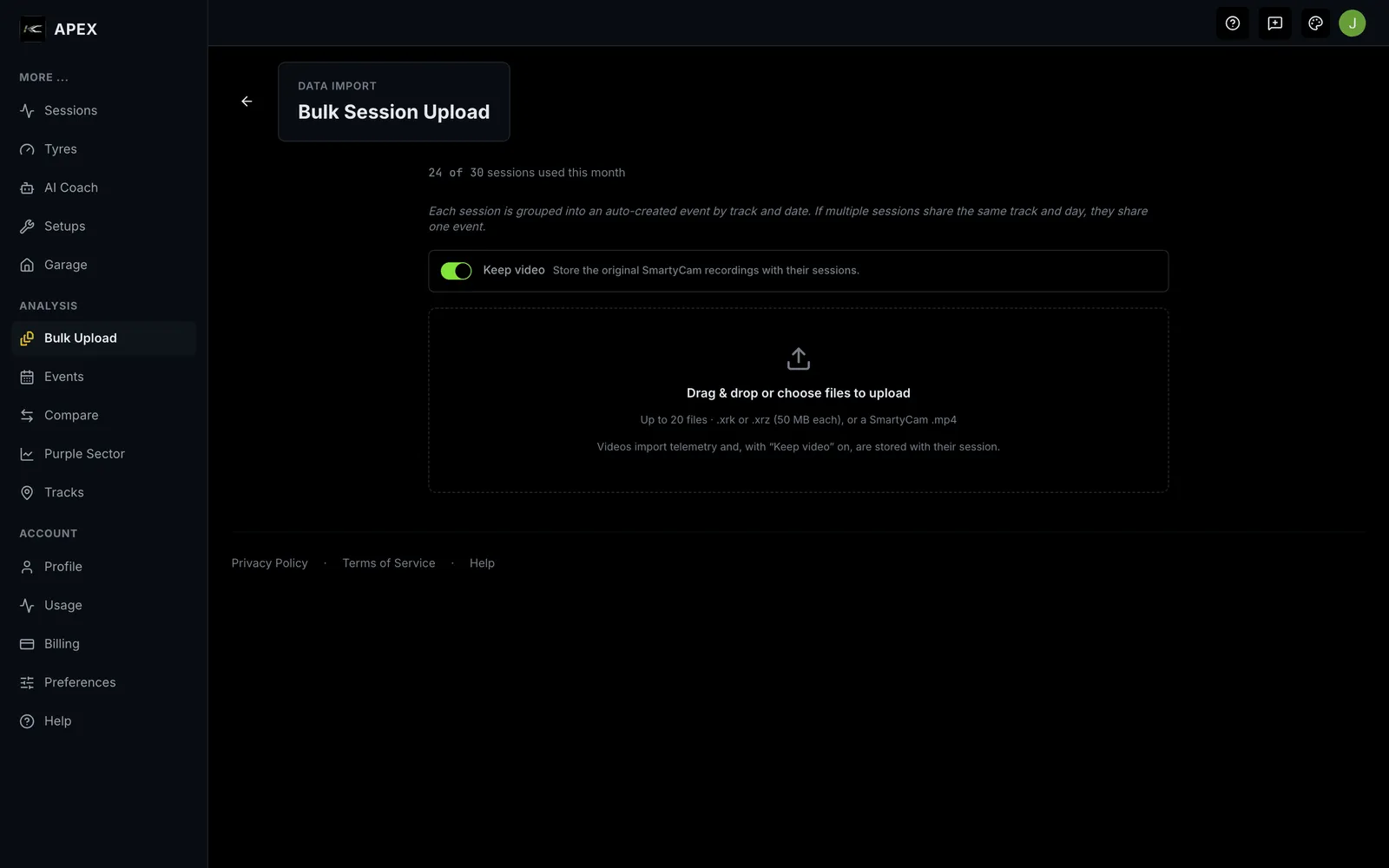Click the "Up to 20 files" hint text

799,420
